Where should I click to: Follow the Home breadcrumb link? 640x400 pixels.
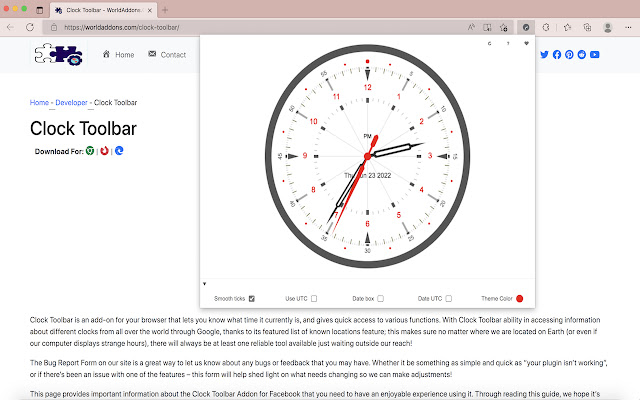click(x=39, y=102)
